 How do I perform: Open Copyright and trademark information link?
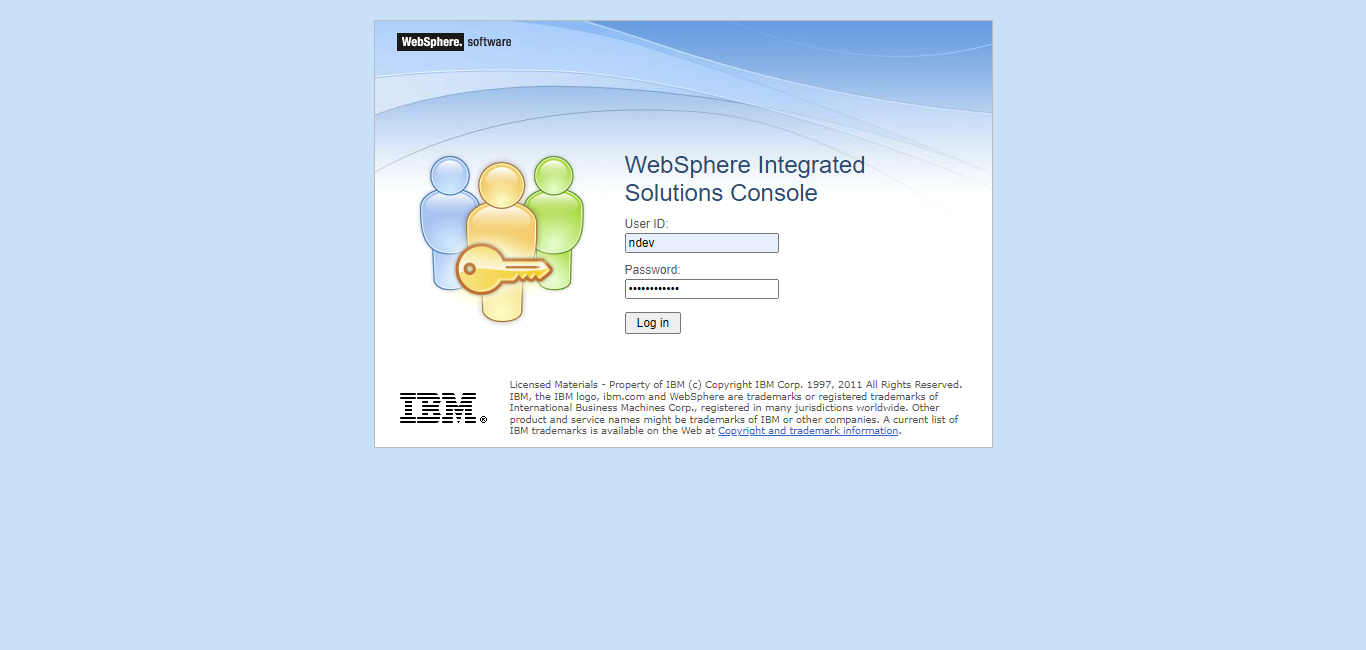point(808,431)
